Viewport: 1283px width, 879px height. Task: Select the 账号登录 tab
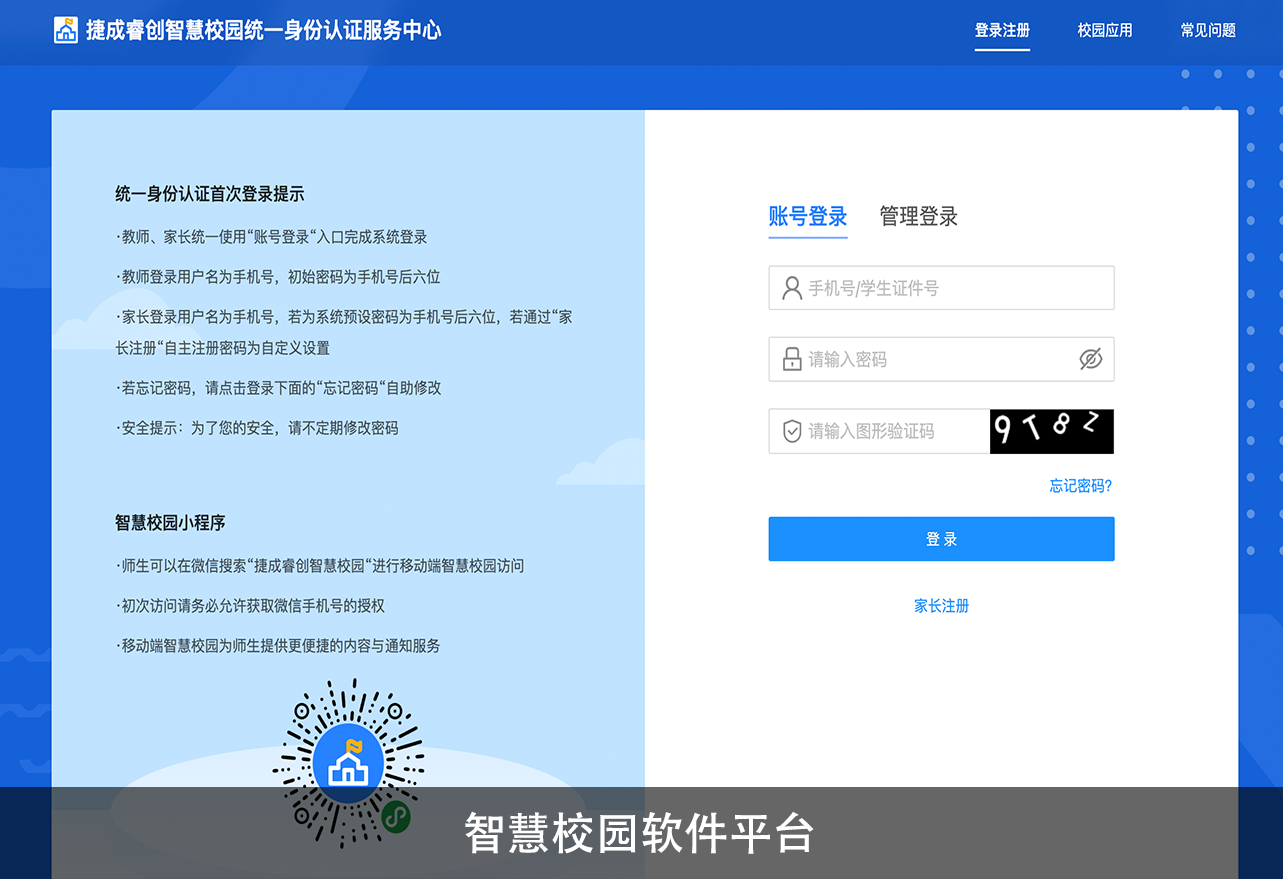point(808,216)
